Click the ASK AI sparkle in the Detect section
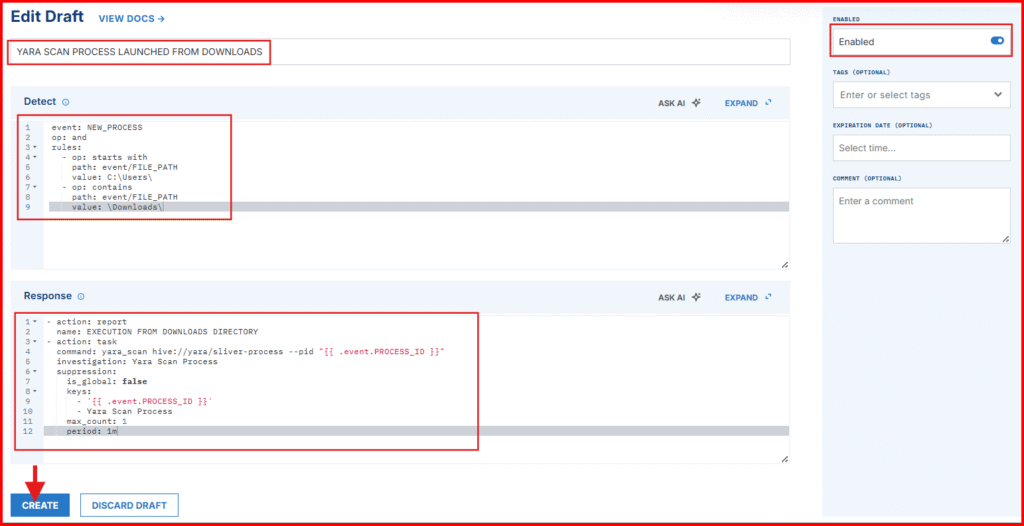Image resolution: width=1024 pixels, height=526 pixels. [696, 102]
